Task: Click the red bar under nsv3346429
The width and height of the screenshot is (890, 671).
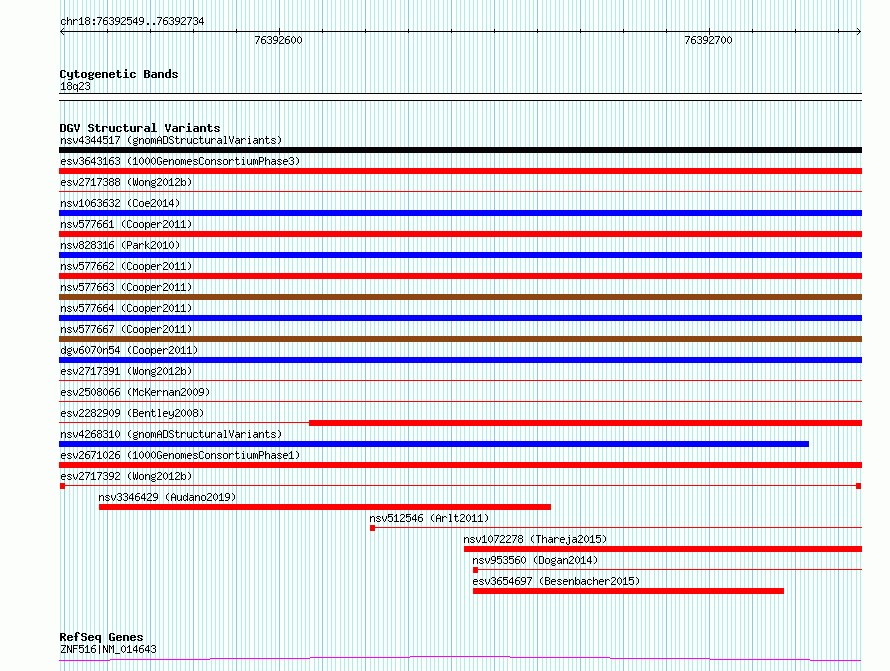Action: point(325,507)
